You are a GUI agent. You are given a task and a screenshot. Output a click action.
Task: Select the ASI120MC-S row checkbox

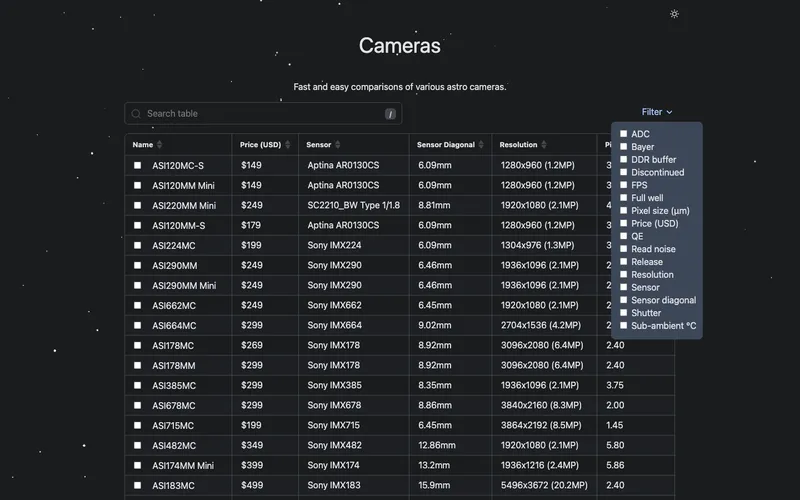click(x=137, y=165)
